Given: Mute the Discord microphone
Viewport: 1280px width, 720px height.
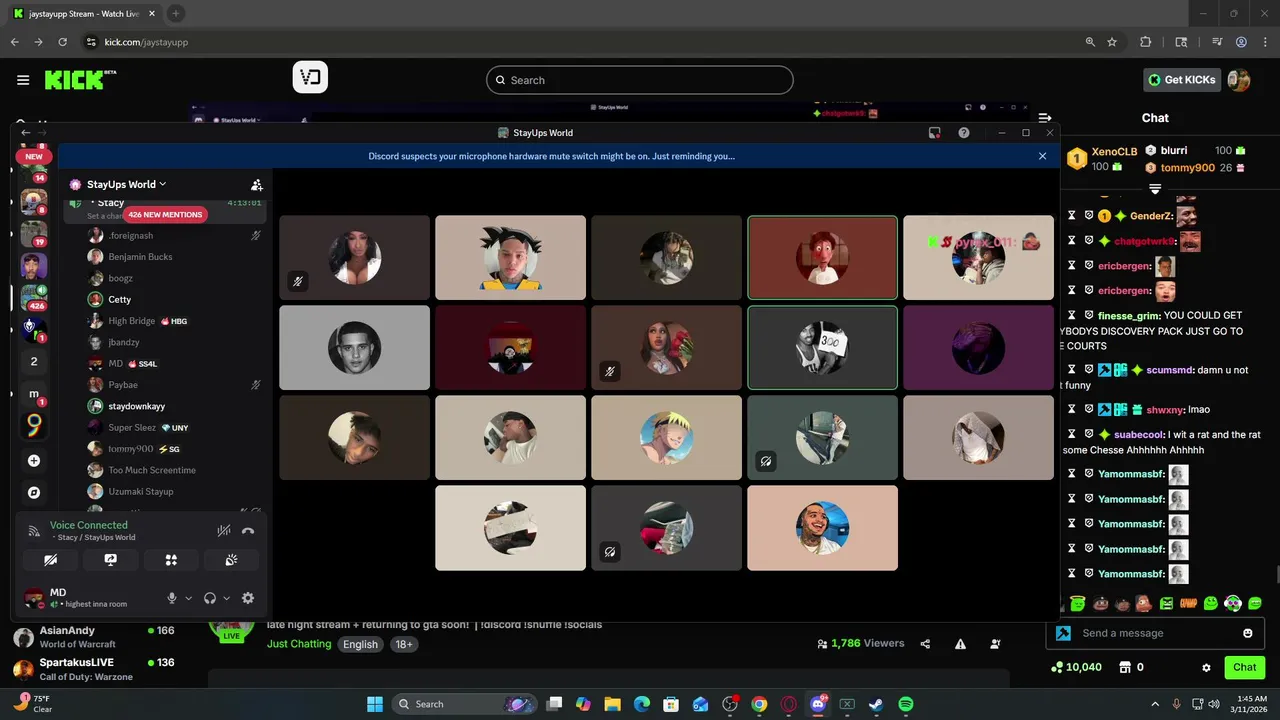Looking at the screenshot, I should click(172, 598).
